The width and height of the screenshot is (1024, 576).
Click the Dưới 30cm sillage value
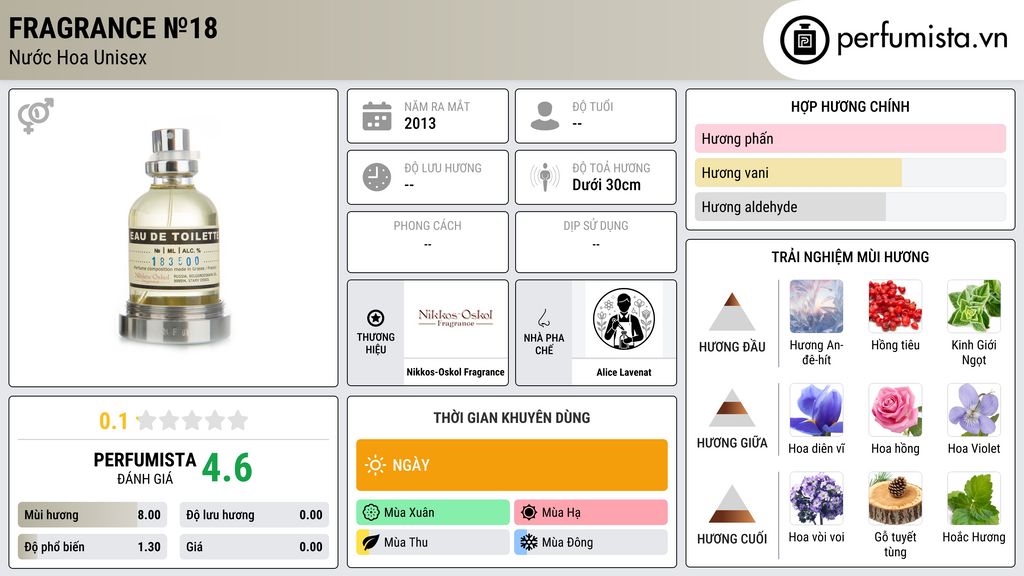click(607, 185)
